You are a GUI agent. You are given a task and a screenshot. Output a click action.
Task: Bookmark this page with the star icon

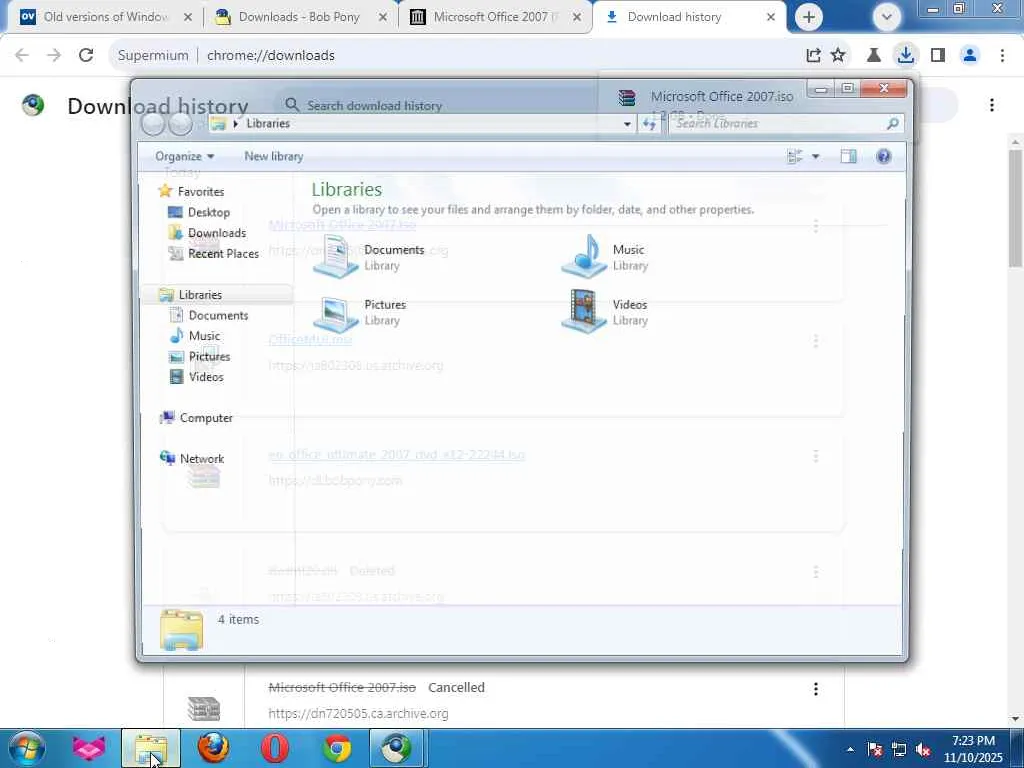click(x=838, y=55)
